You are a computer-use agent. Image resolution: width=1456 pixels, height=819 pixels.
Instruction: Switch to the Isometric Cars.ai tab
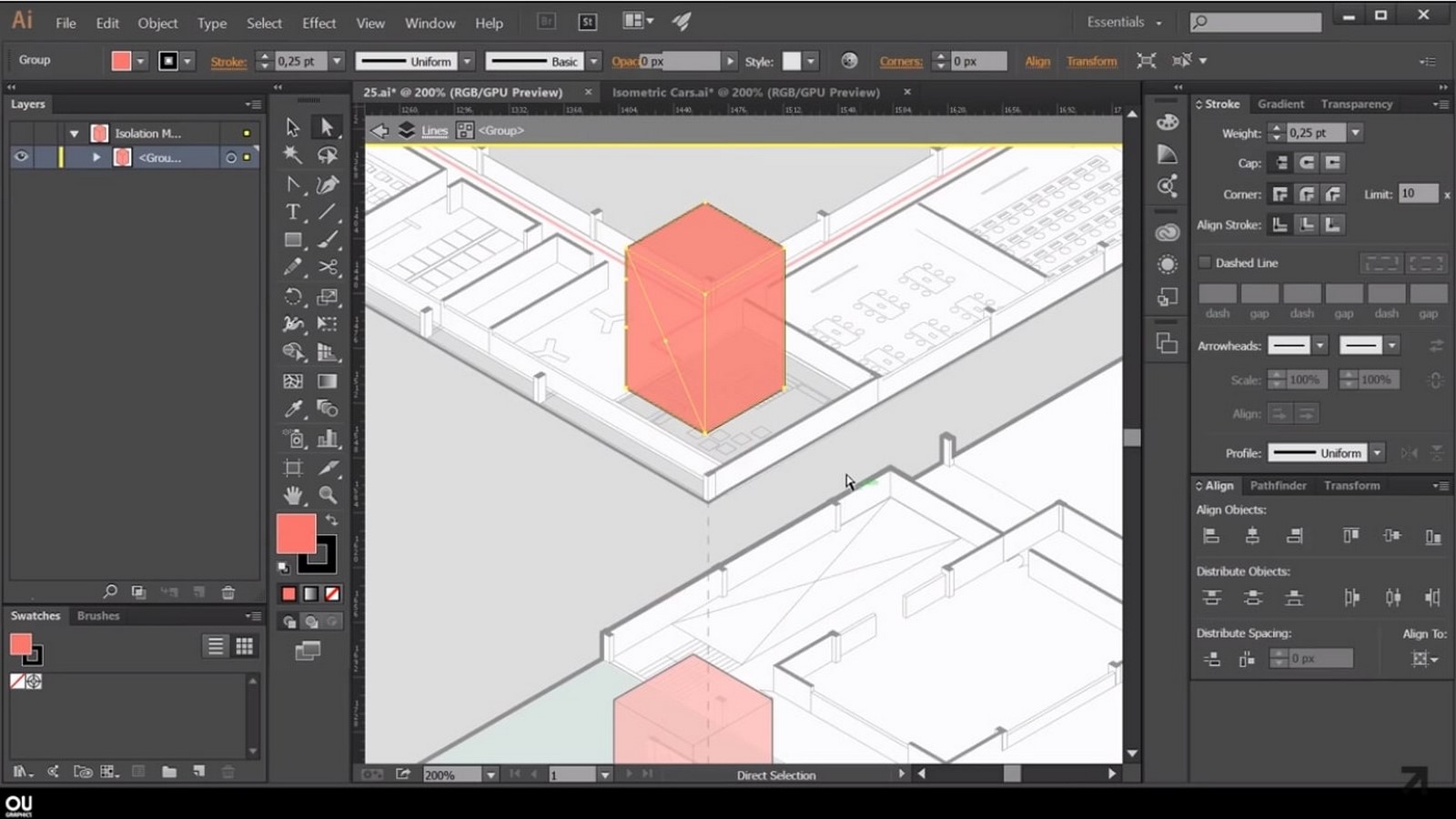tap(746, 92)
